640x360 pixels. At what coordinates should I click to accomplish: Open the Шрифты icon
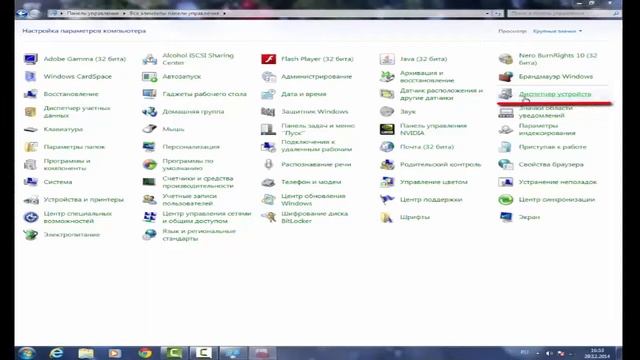387,217
